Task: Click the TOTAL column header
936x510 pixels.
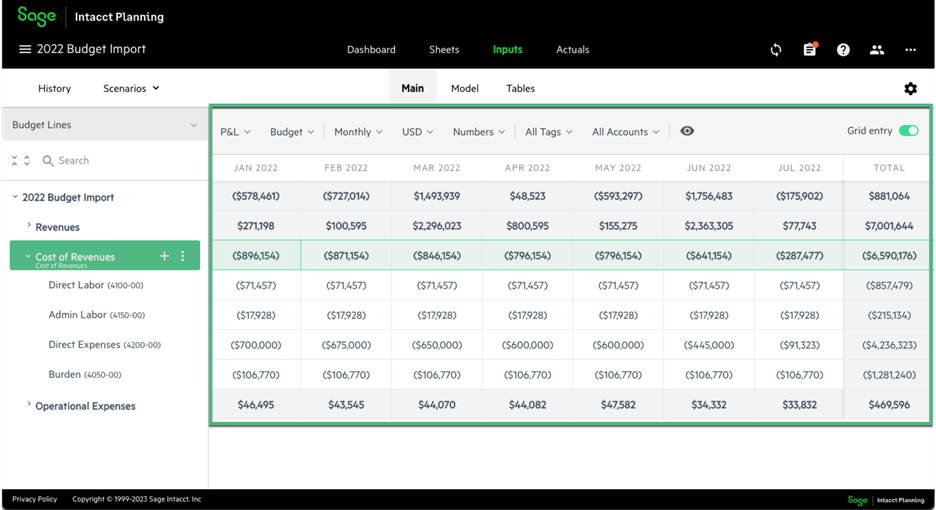Action: point(889,168)
